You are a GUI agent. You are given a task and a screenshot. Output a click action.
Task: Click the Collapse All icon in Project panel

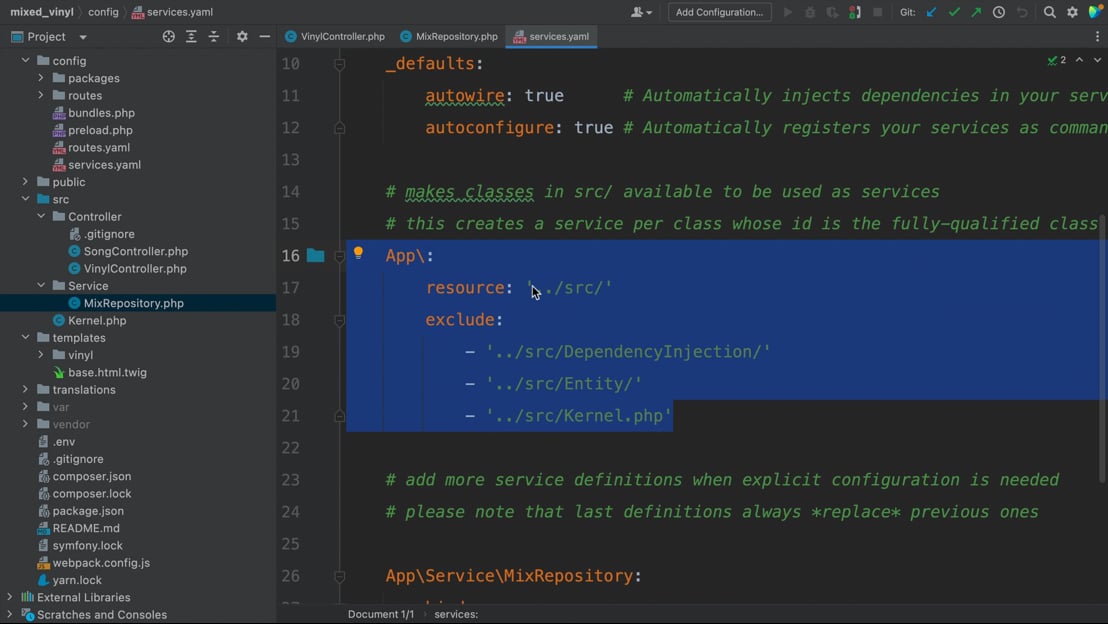214,37
